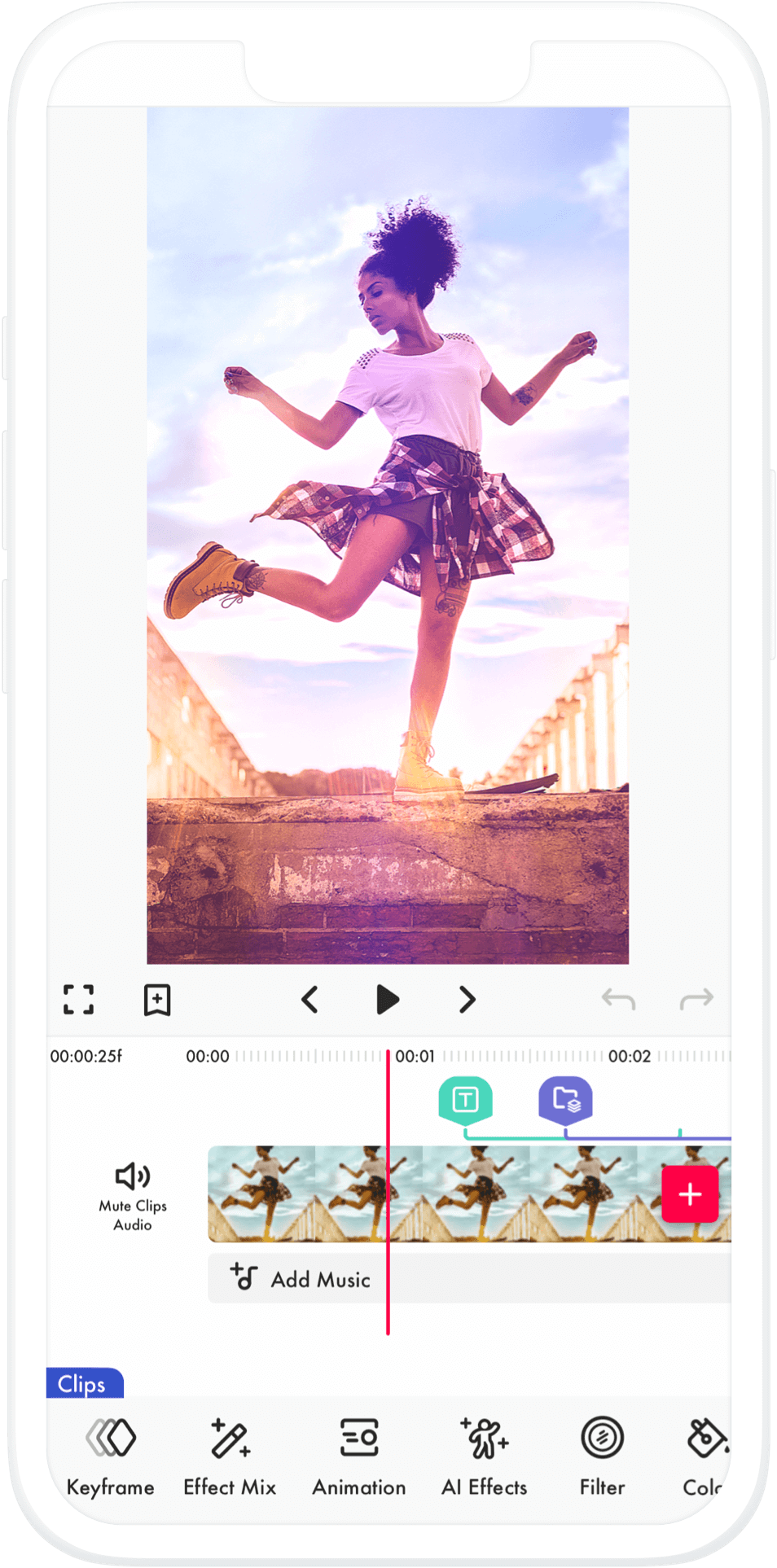The height and width of the screenshot is (1568, 777).
Task: Redo the last undone edit
Action: click(x=696, y=999)
